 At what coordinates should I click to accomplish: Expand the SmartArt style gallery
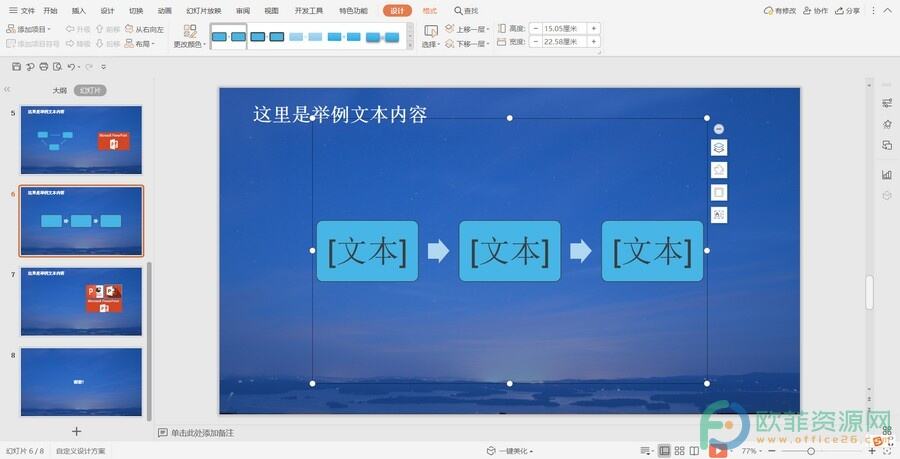point(410,45)
